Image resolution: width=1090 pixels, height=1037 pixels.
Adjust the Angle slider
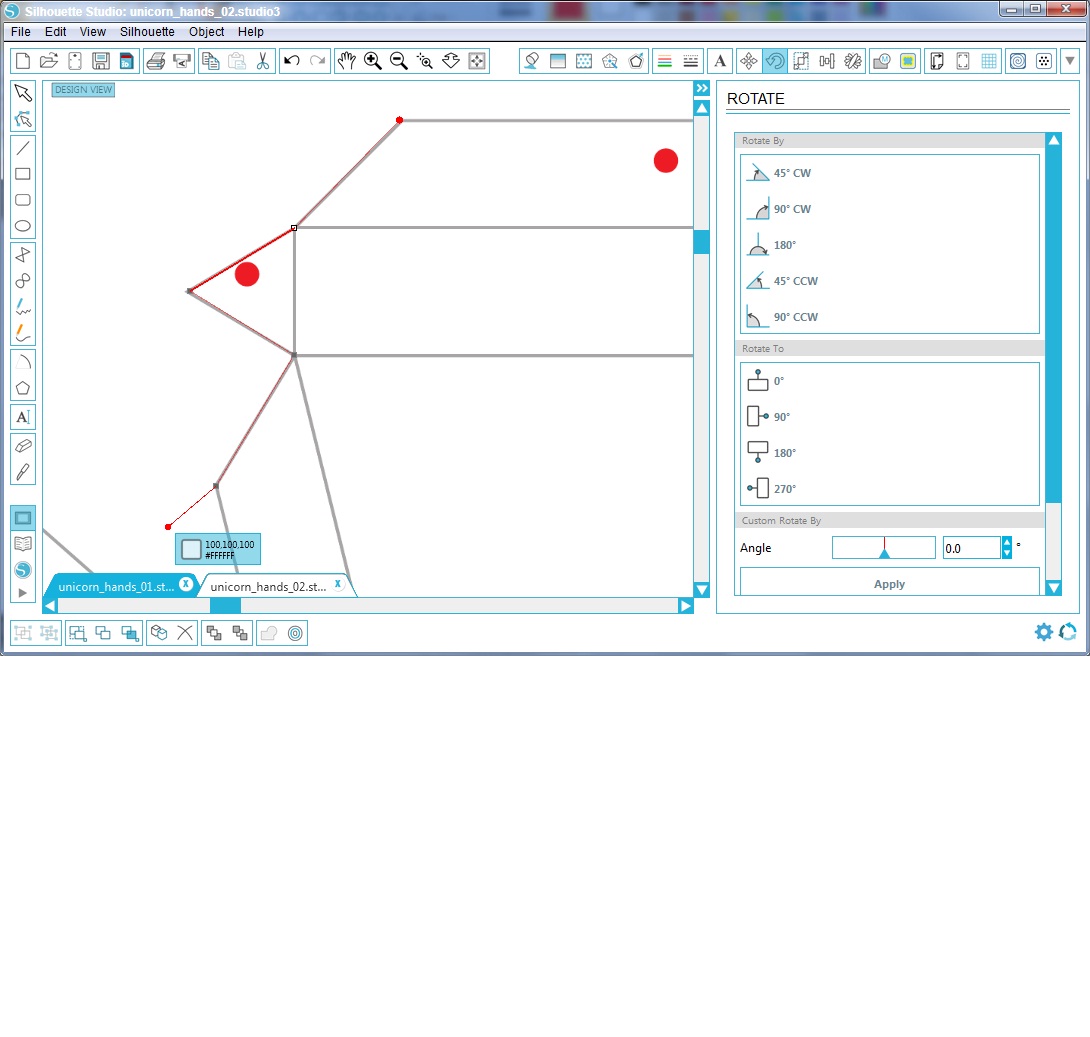click(884, 548)
